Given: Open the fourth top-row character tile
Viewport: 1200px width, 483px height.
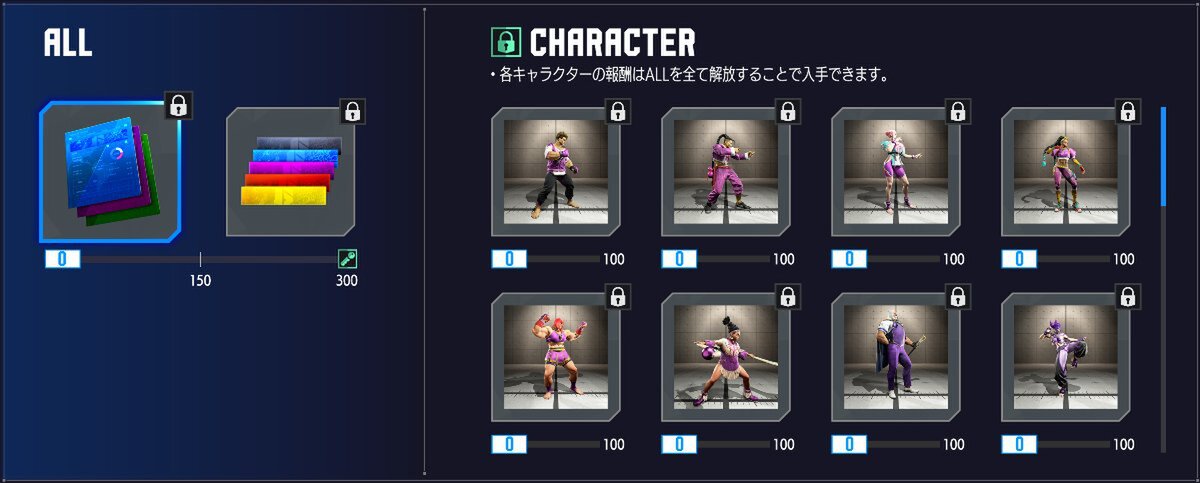Looking at the screenshot, I should [1067, 172].
